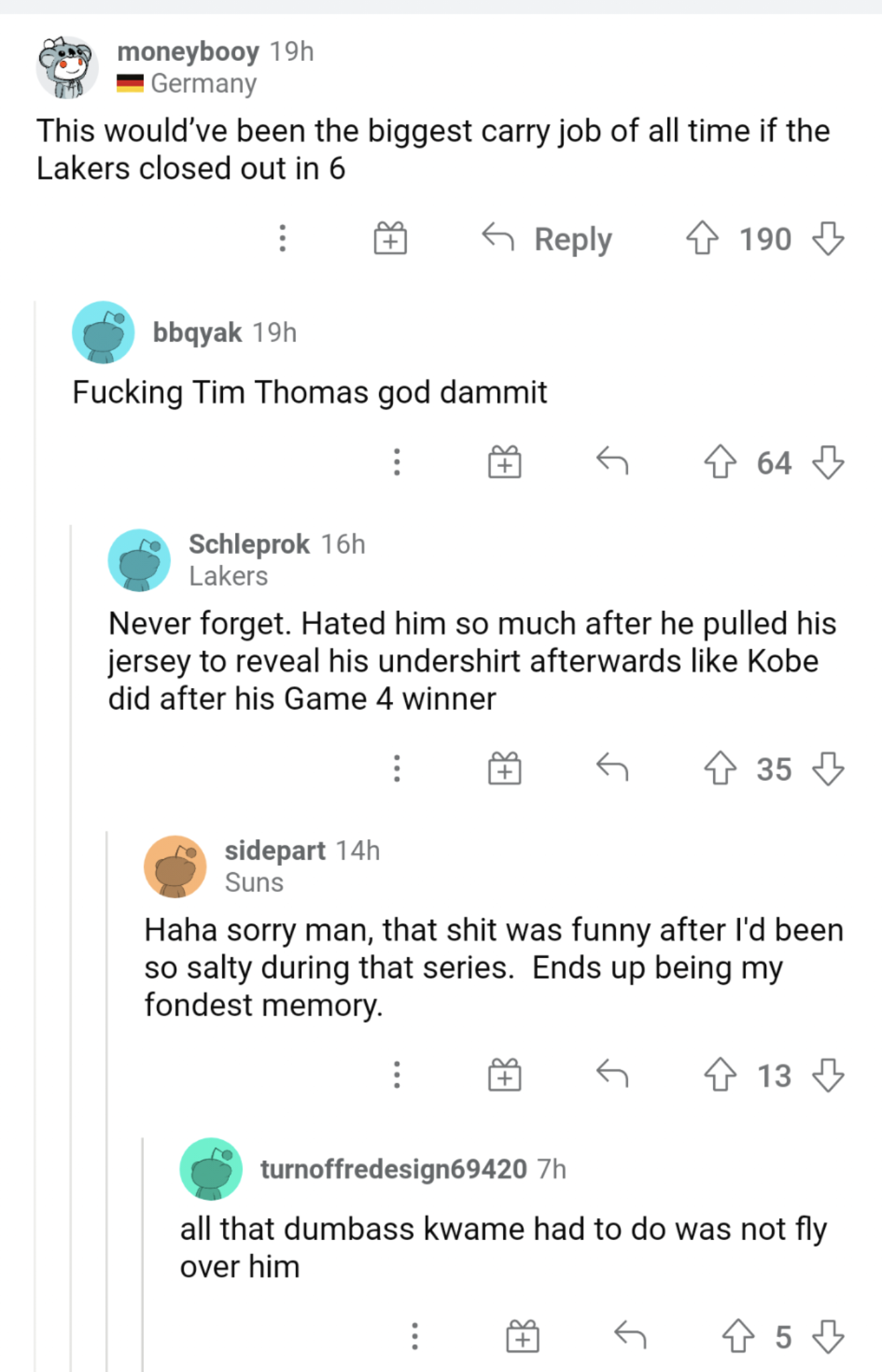Image resolution: width=882 pixels, height=1372 pixels.
Task: Give an award to Schleprok's comment
Action: point(504,769)
